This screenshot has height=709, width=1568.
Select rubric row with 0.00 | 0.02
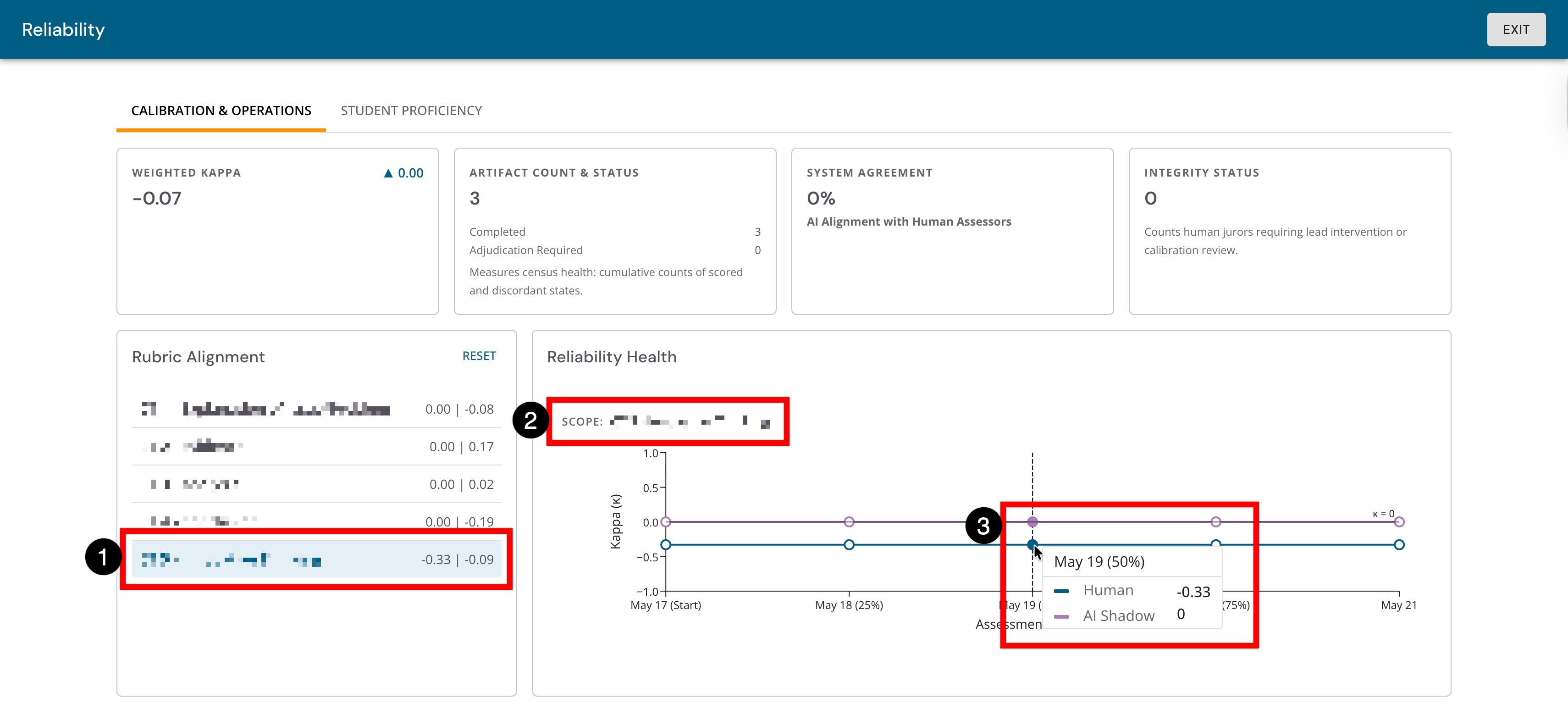click(x=316, y=484)
